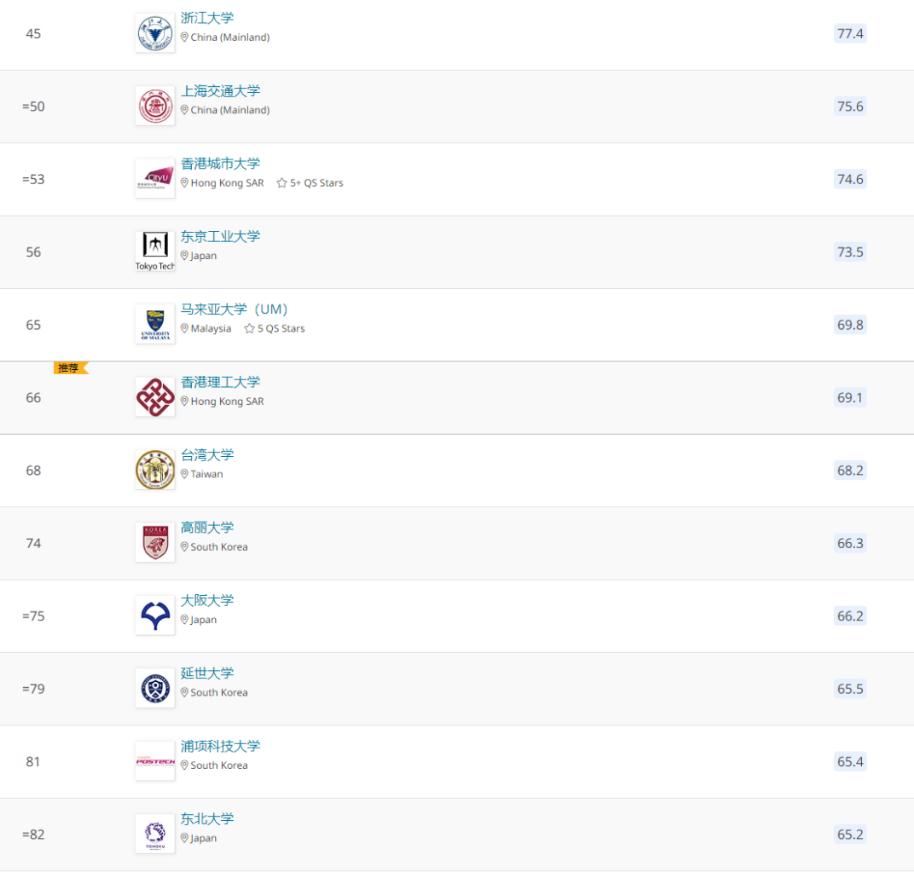Click the Yonsei University logo
The height and width of the screenshot is (873, 914).
[x=155, y=689]
